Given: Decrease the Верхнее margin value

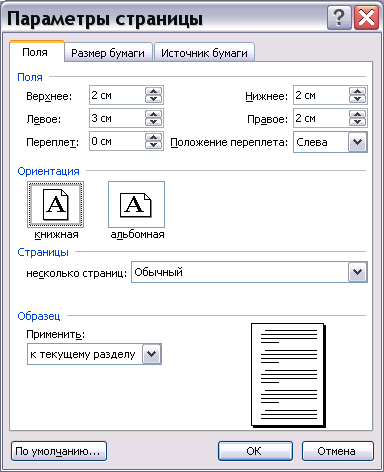Looking at the screenshot, I should [x=153, y=99].
